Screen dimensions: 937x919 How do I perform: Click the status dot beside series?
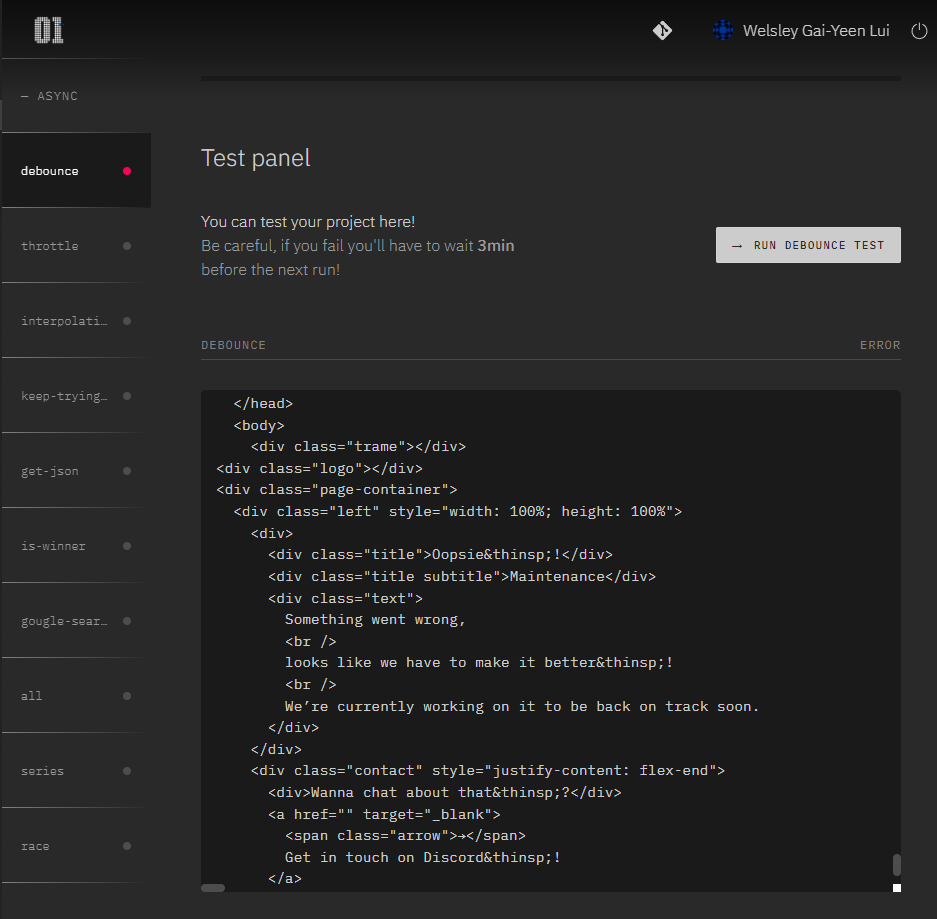coord(127,771)
